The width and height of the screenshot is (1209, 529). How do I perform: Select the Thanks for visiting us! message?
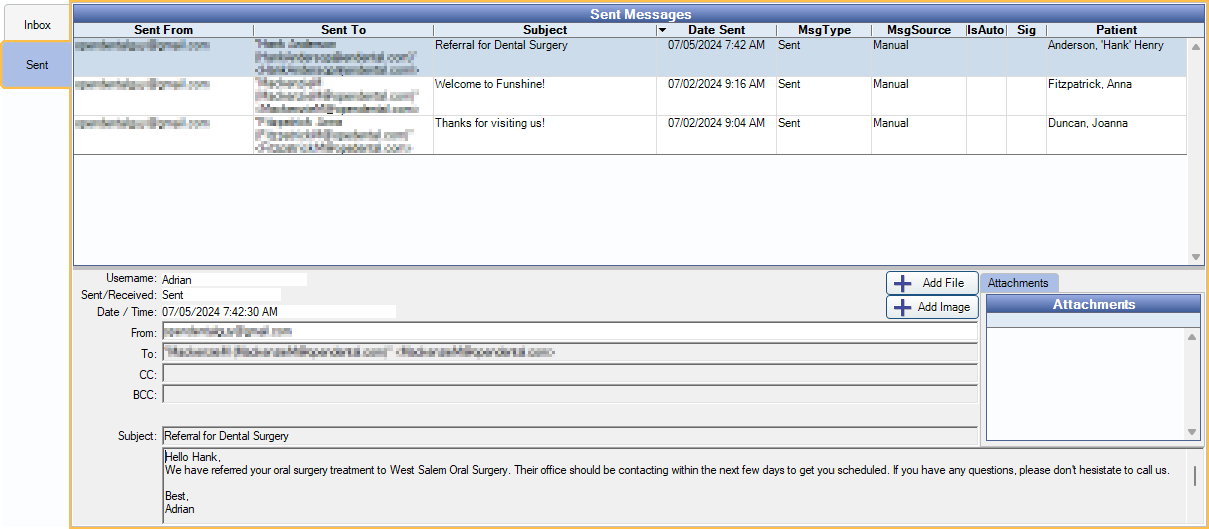point(489,124)
